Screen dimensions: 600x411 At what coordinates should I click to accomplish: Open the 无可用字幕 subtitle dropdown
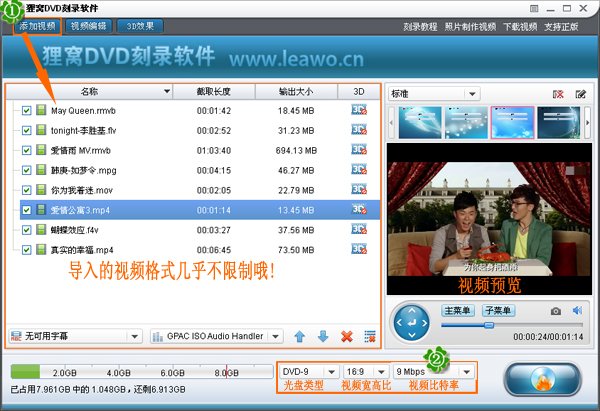[75, 336]
